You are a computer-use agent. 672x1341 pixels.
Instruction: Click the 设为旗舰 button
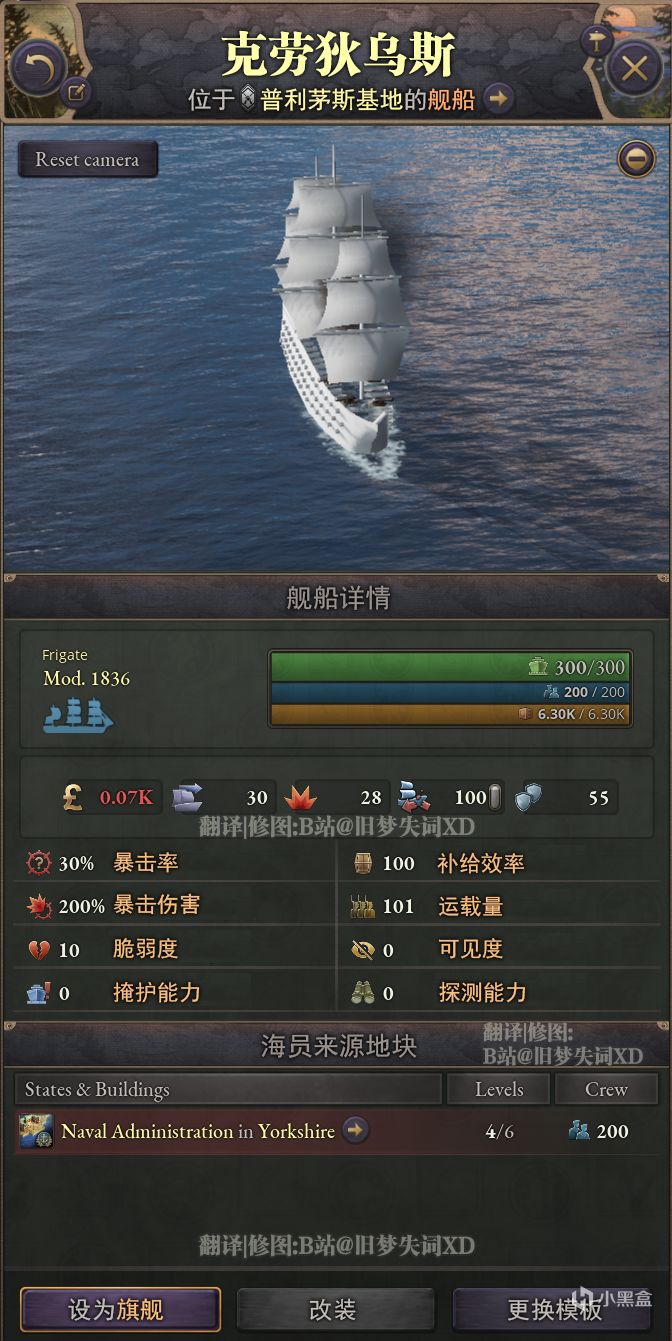coord(120,1309)
